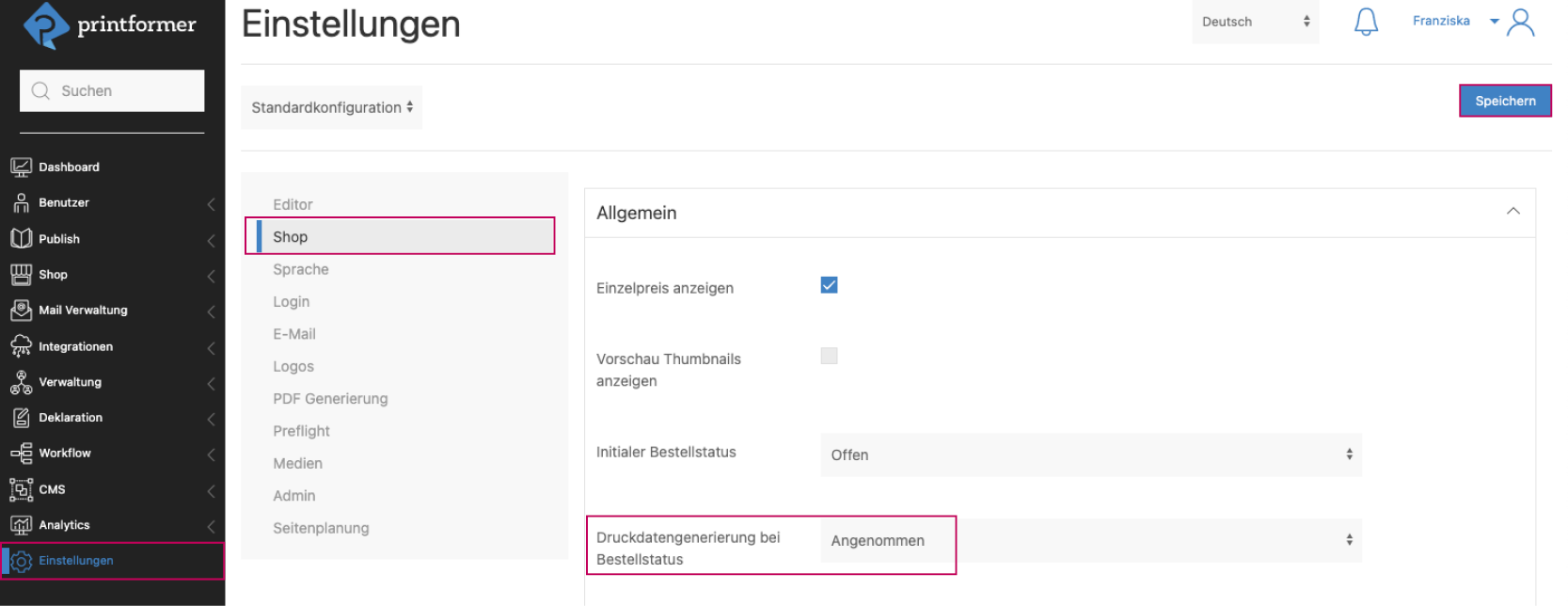Collapse the Allgemein section
Image resolution: width=1568 pixels, height=606 pixels.
click(x=1513, y=212)
